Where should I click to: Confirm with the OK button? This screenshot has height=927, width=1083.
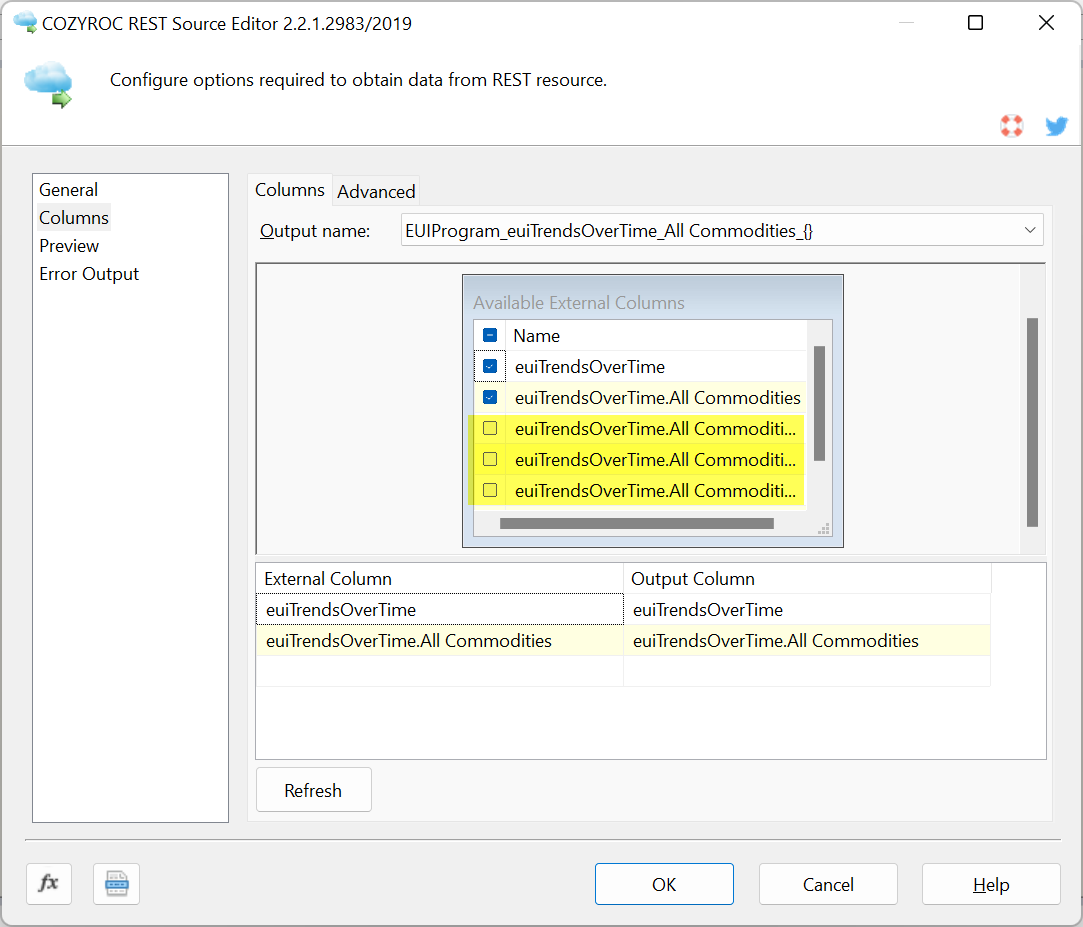(x=664, y=884)
